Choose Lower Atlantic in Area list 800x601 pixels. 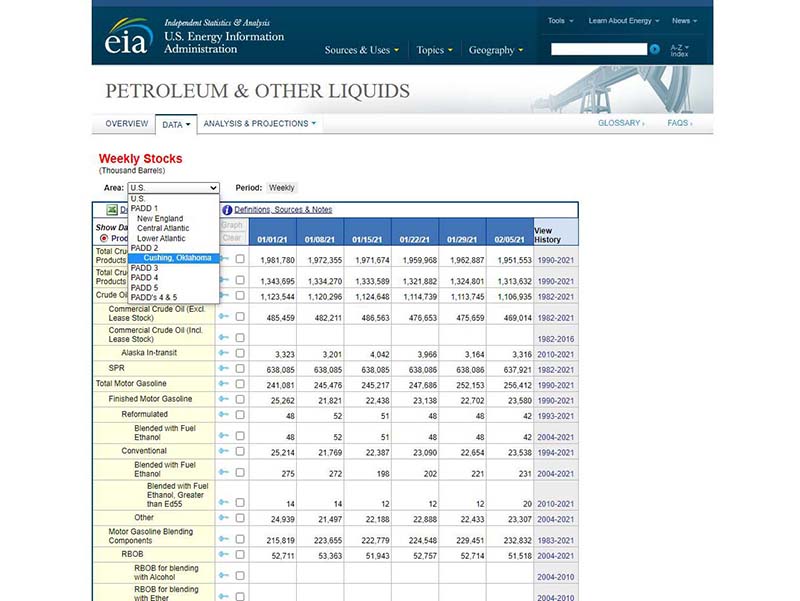(173, 238)
